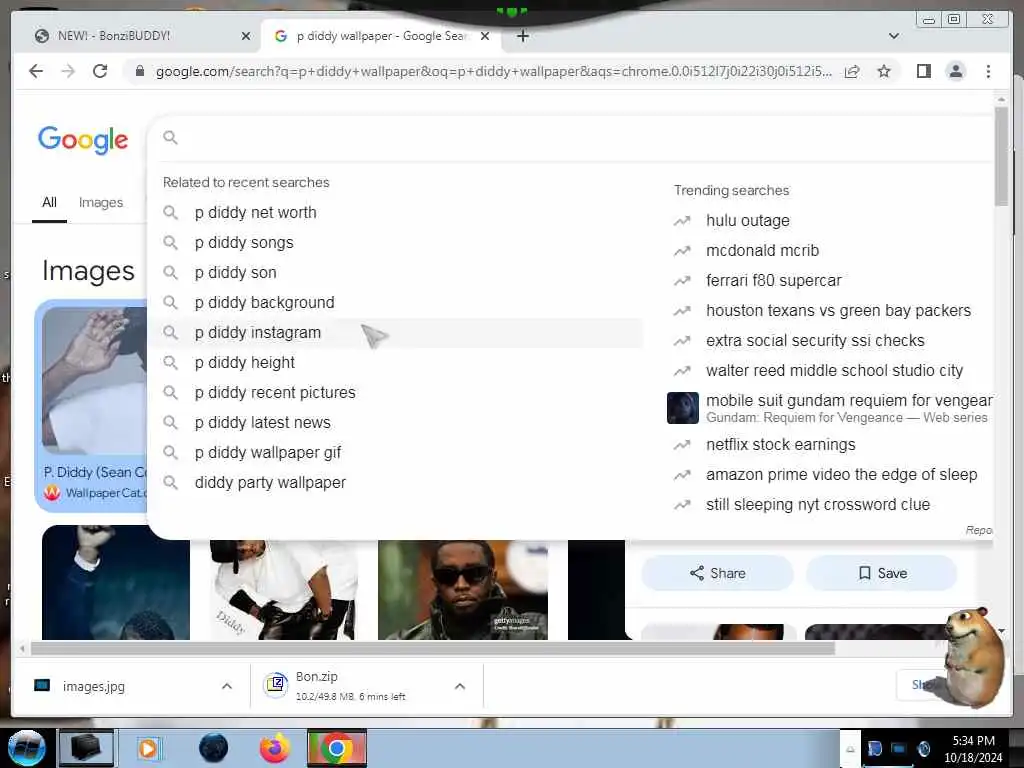Open the dark globe taskbar icon
Image resolution: width=1024 pixels, height=768 pixels.
[x=214, y=748]
